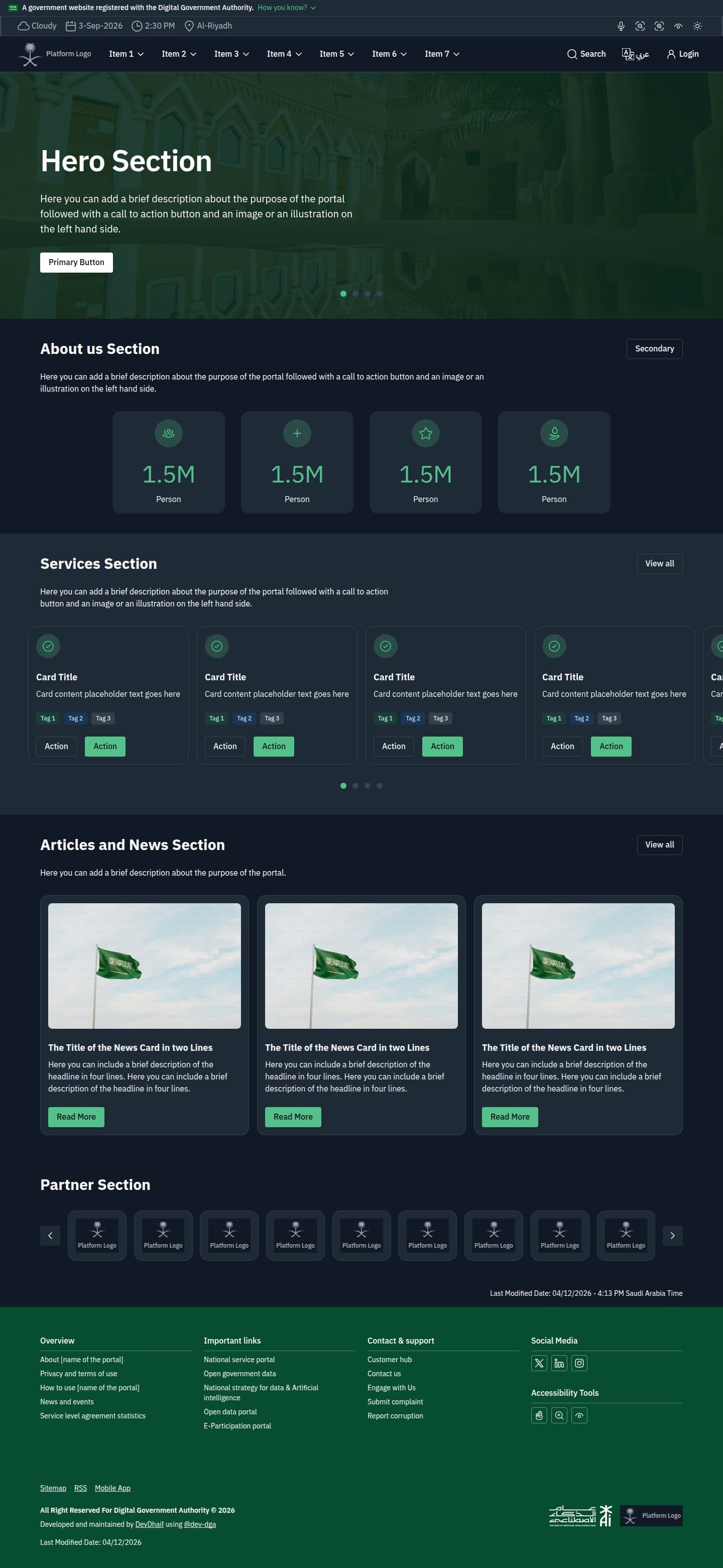Screen dimensions: 723x1568
Task: Click the Platform Logo badge in footer
Action: click(651, 1516)
